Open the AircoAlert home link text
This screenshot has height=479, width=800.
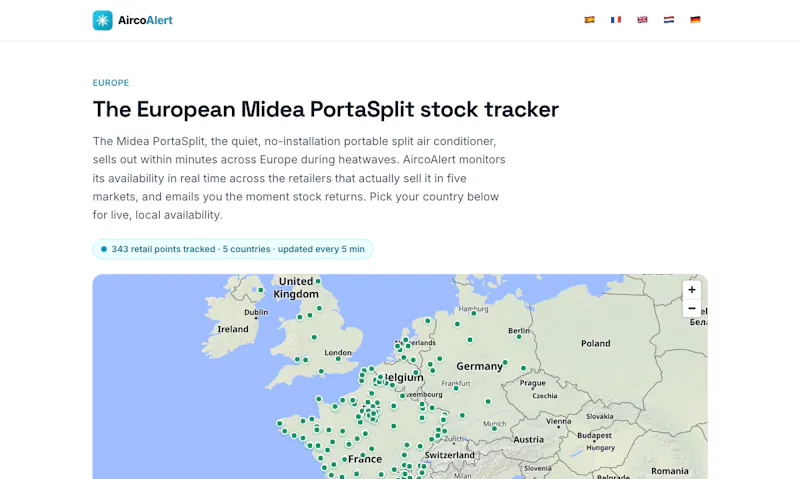point(145,20)
